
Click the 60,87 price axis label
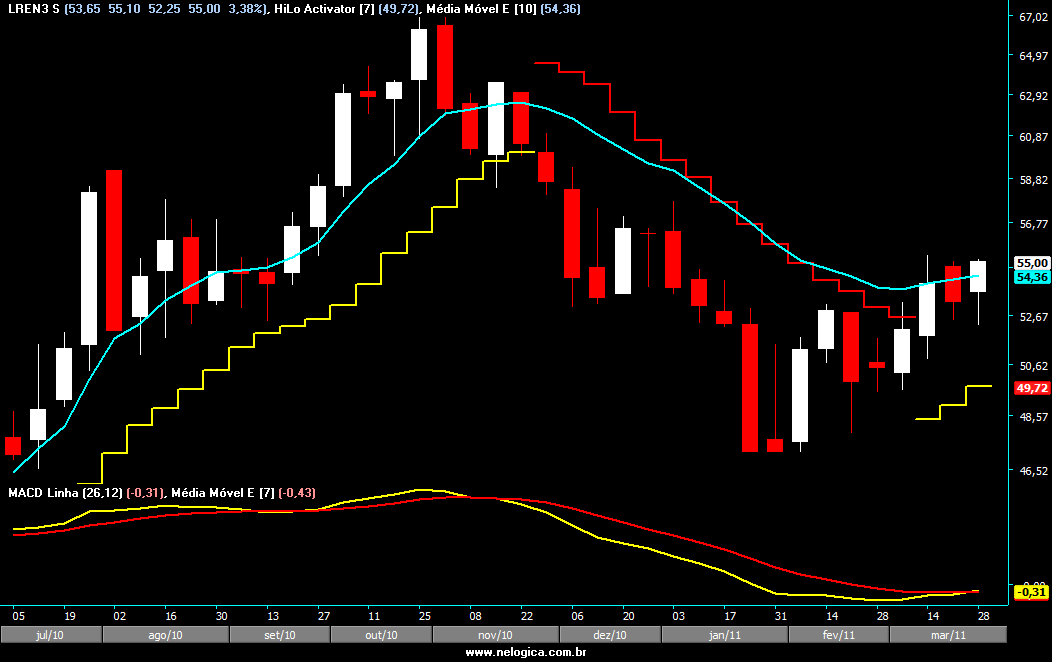(1033, 137)
